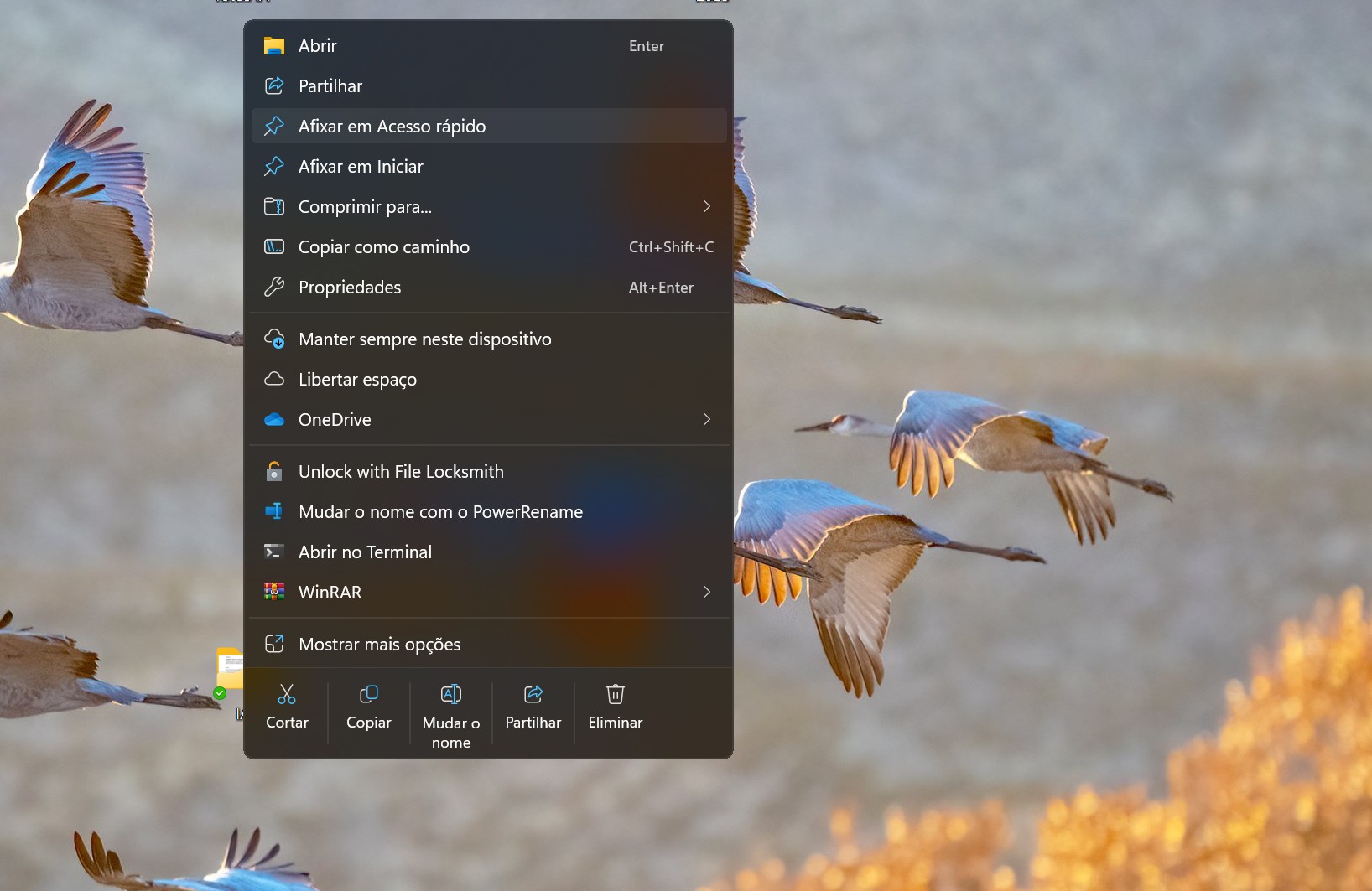
Task: Choose Afixar em Iniciar from the menu
Action: 361,166
